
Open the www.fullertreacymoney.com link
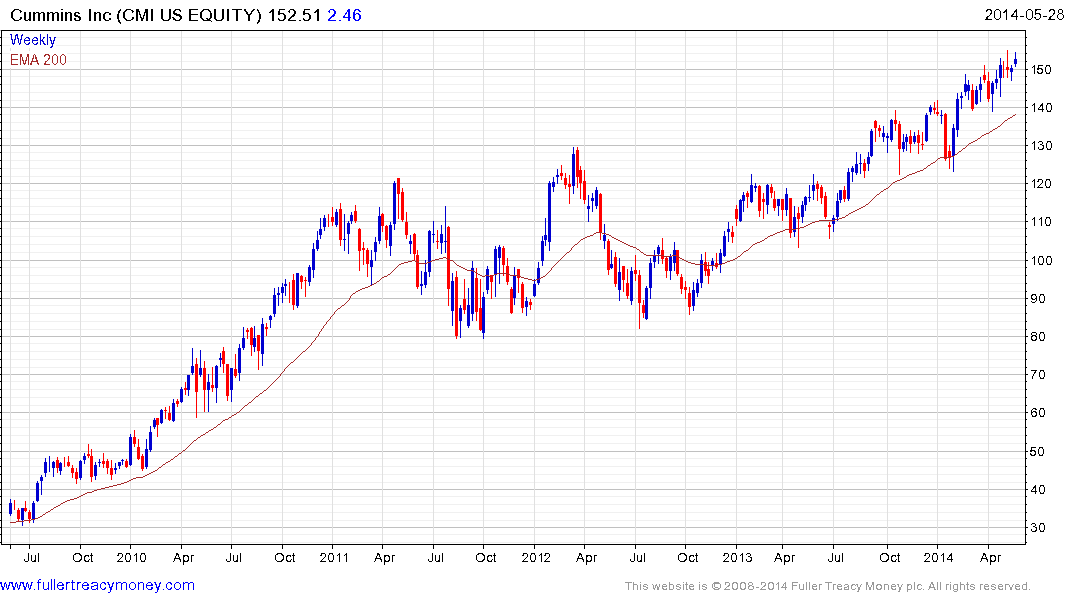click(97, 586)
